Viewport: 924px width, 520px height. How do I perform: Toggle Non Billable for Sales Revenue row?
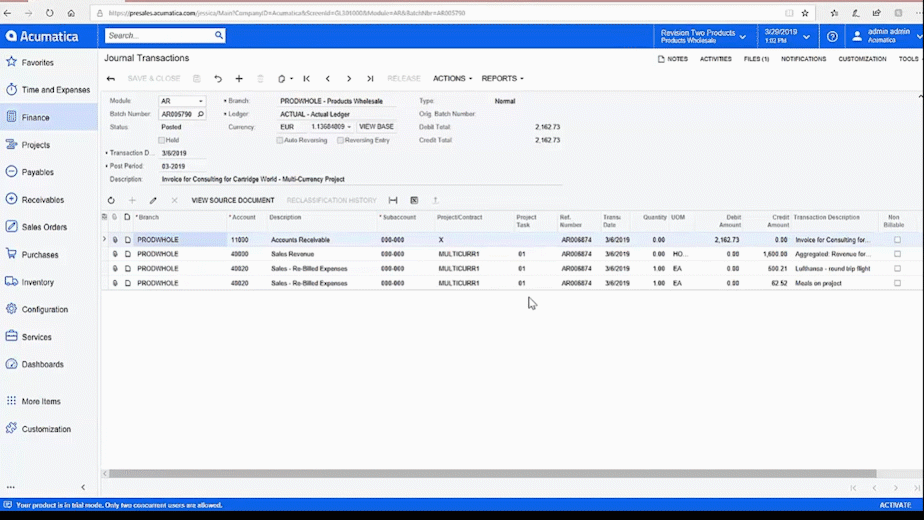[897, 254]
